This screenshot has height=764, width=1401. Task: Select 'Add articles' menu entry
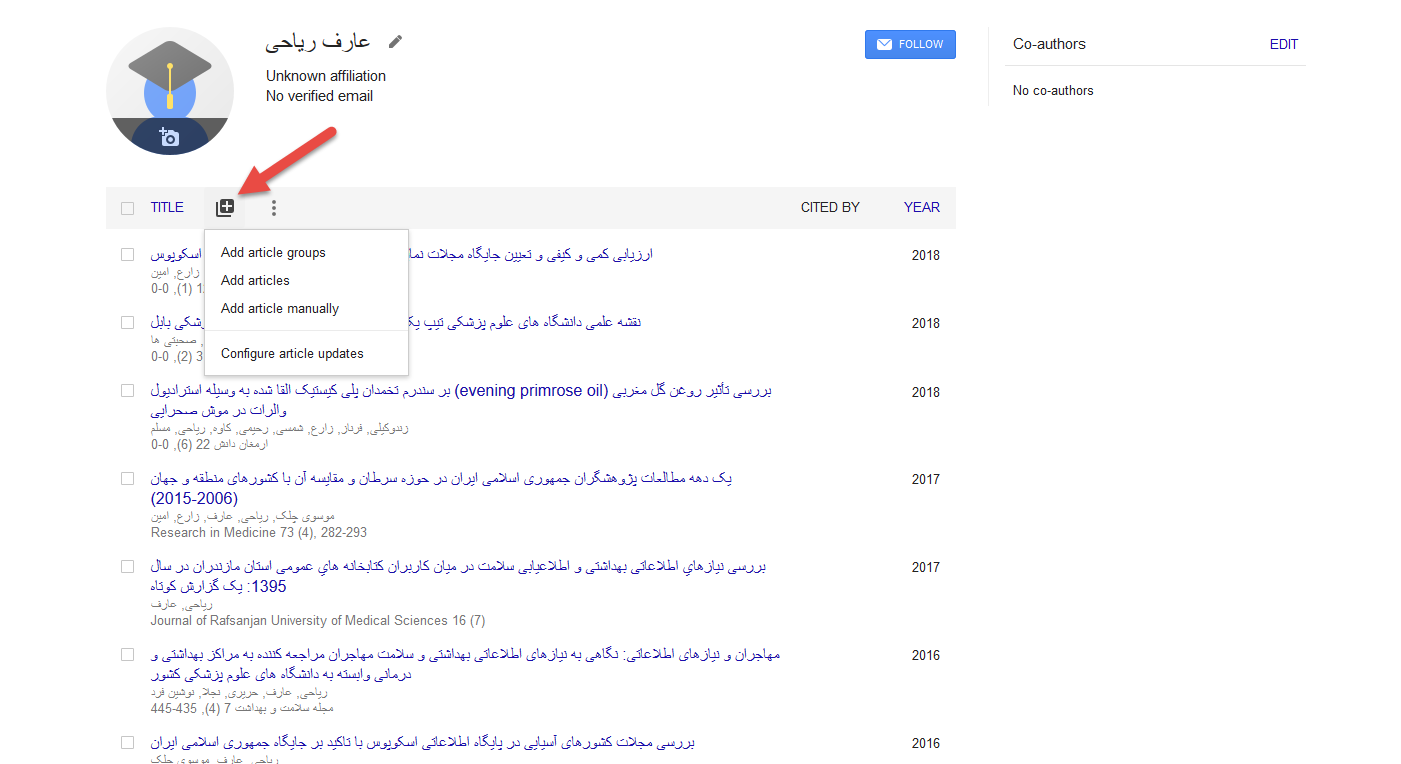255,281
